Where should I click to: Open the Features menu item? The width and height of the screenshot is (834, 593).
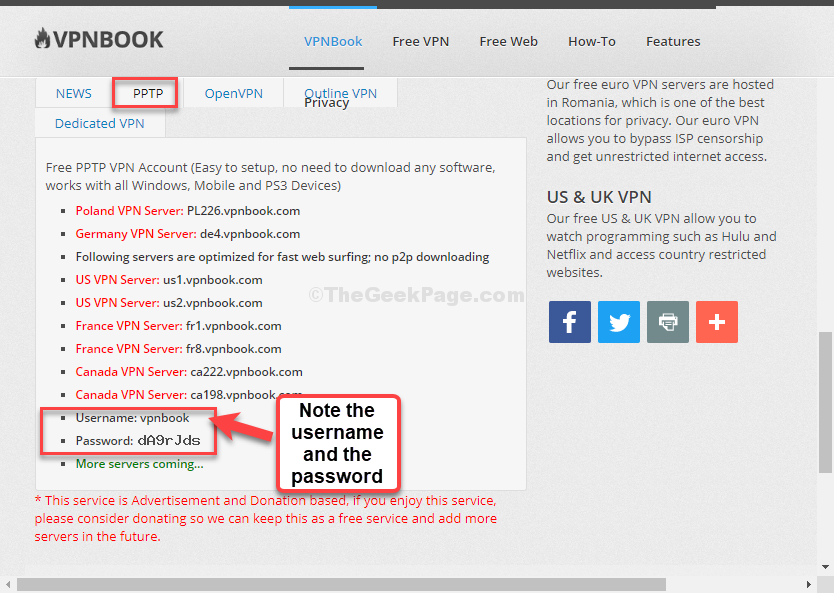tap(673, 41)
